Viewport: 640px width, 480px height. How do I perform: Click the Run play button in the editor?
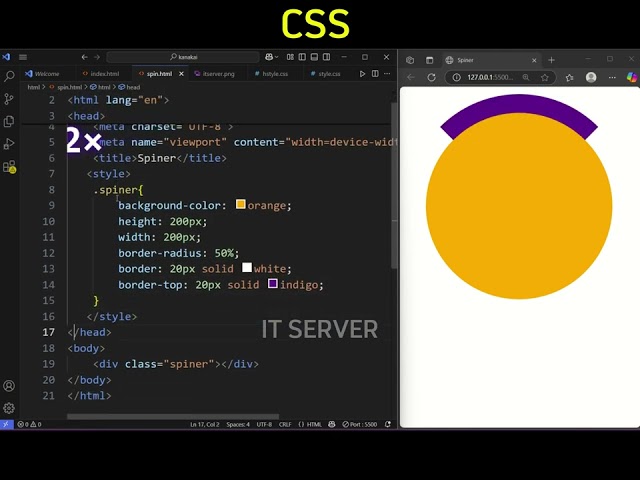pos(362,74)
